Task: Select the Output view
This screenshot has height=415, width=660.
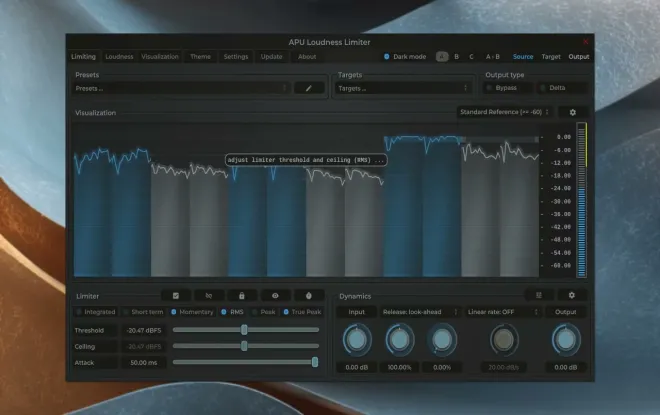Action: tap(579, 56)
